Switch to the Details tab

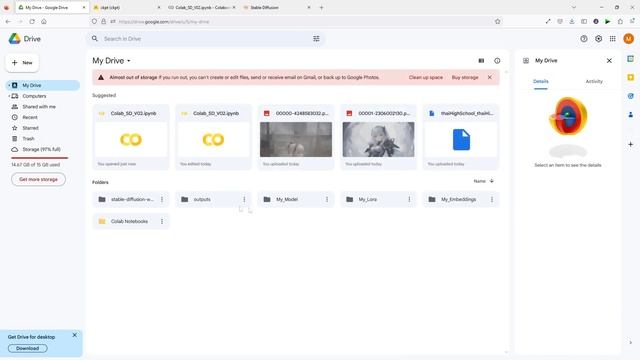coord(540,81)
